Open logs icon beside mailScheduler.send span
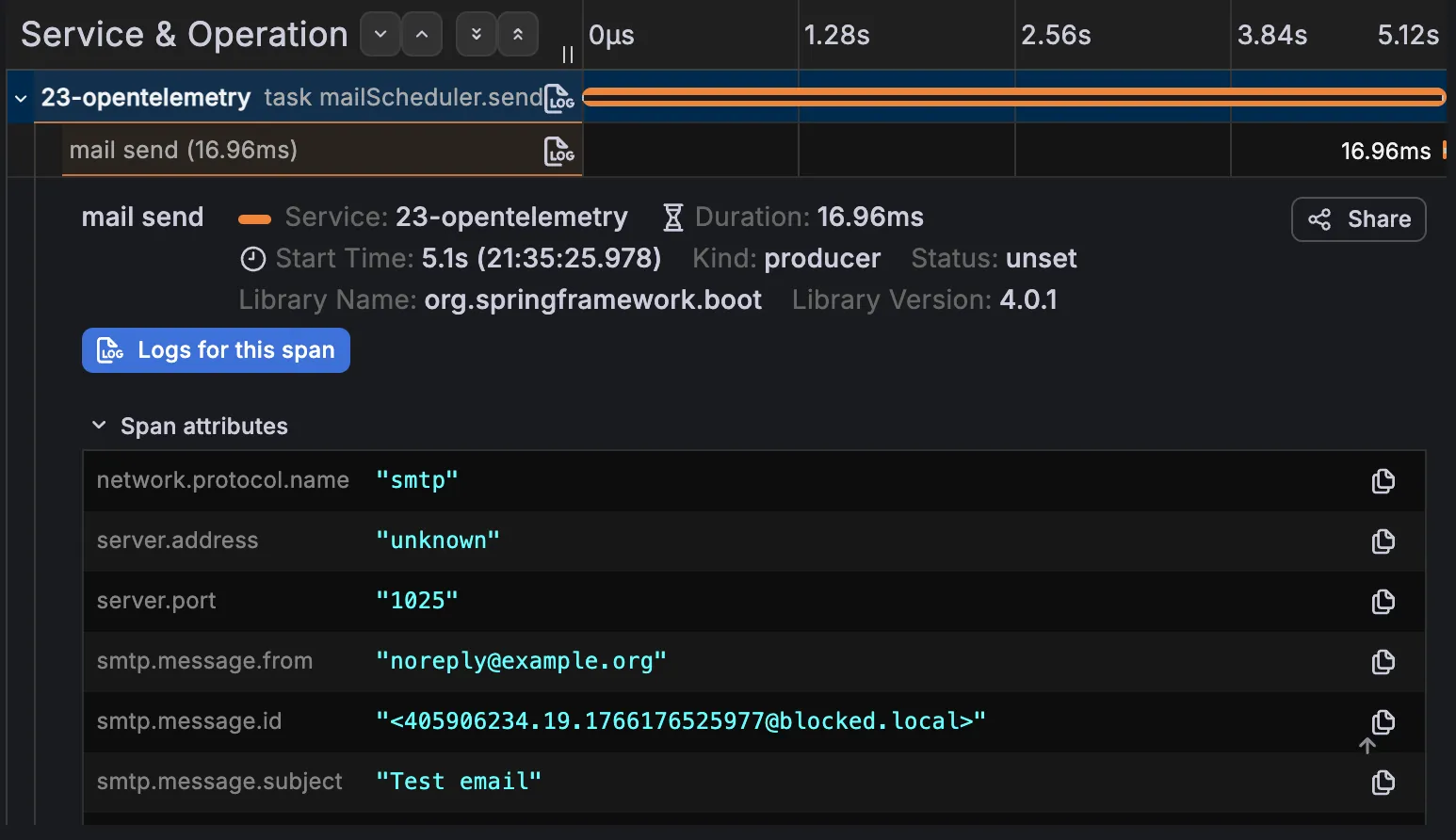Image resolution: width=1456 pixels, height=840 pixels. tap(558, 97)
